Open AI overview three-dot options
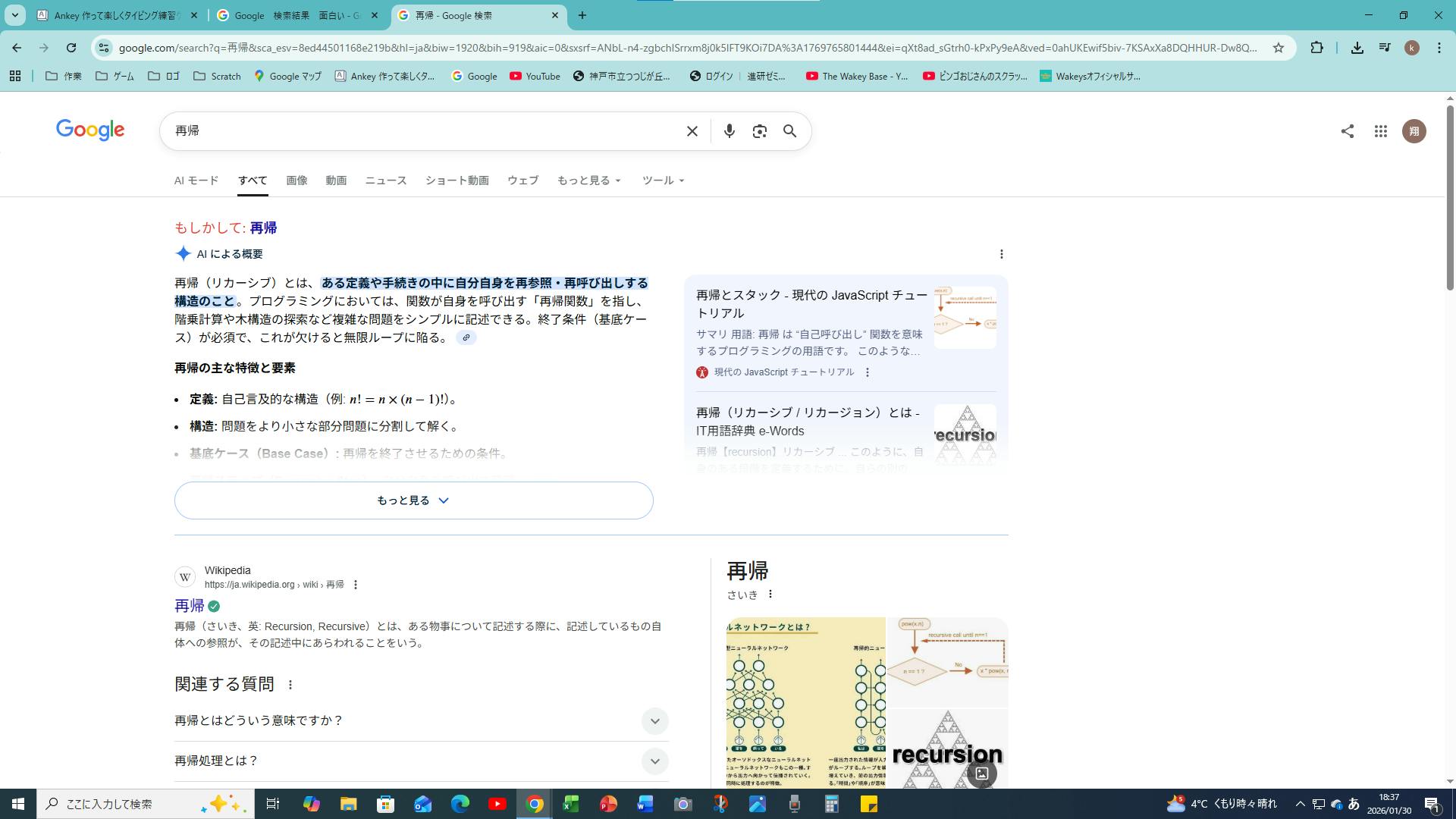 (x=1001, y=254)
